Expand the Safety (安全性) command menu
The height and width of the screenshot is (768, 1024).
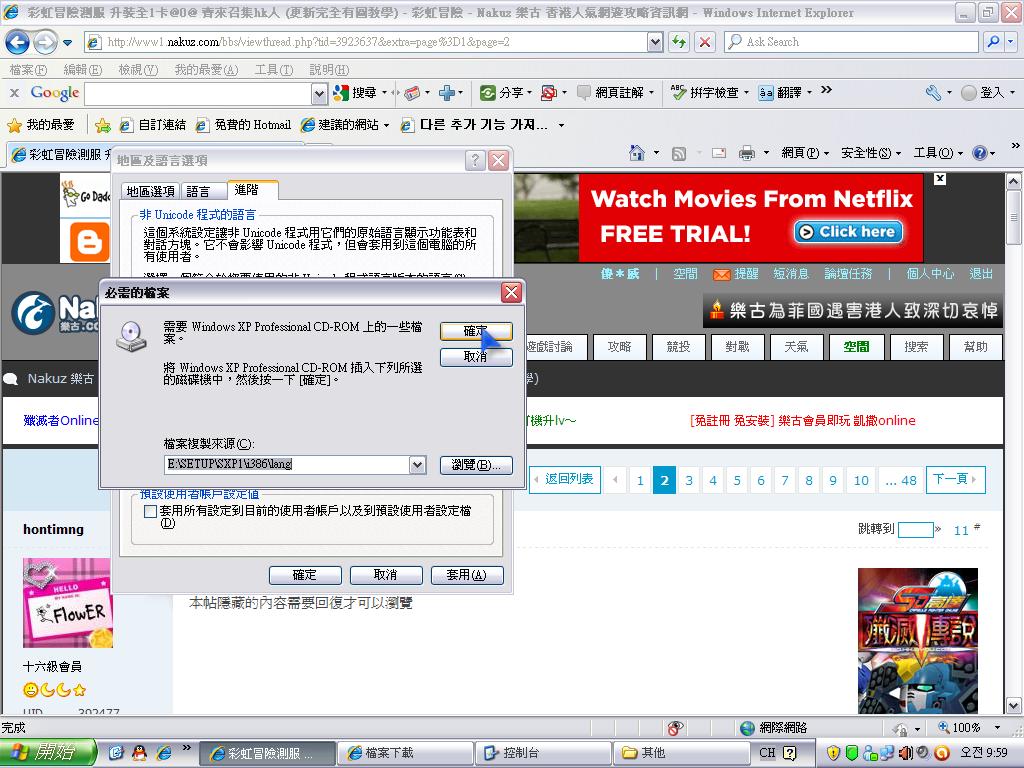click(871, 153)
